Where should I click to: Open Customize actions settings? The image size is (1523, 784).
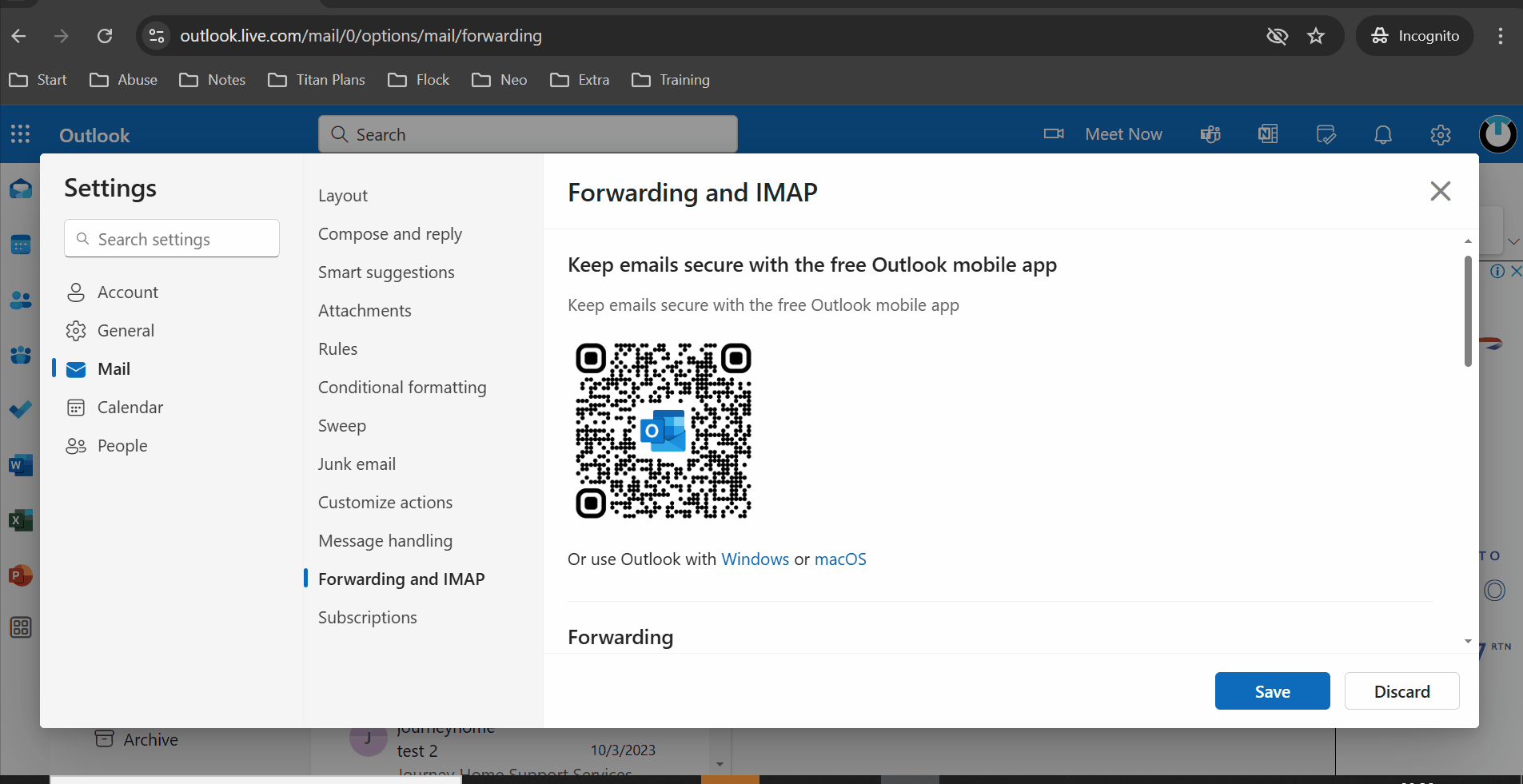click(x=385, y=503)
